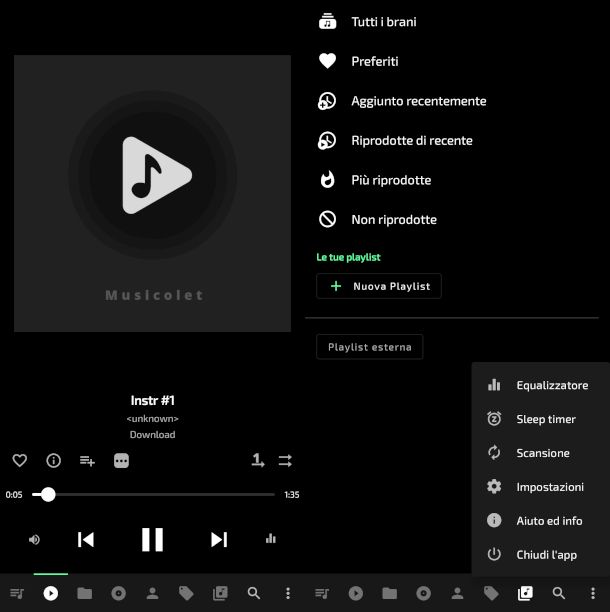The height and width of the screenshot is (612, 610).
Task: Mark Instr #1 as favorite with heart icon
Action: click(x=19, y=461)
